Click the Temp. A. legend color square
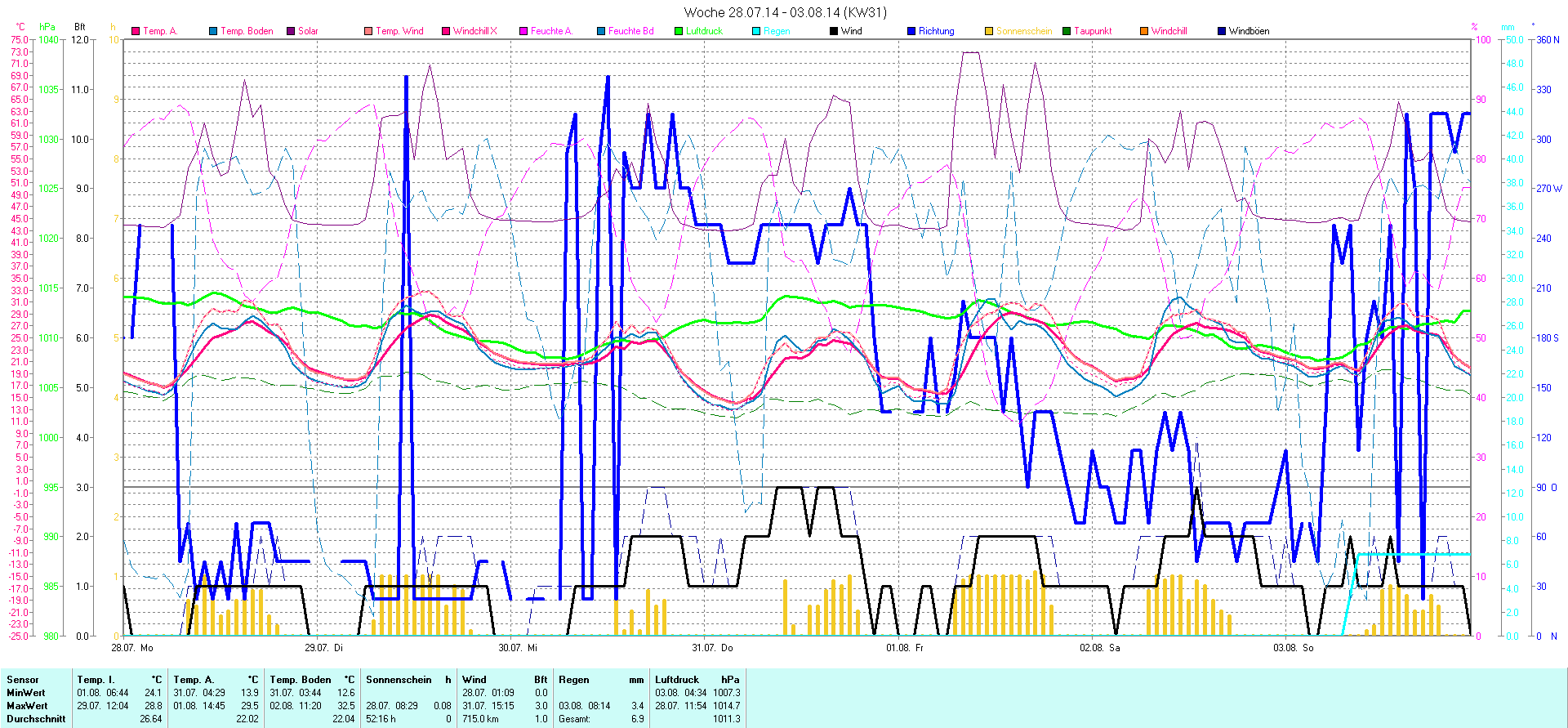This screenshot has width=1568, height=728. coord(136,32)
